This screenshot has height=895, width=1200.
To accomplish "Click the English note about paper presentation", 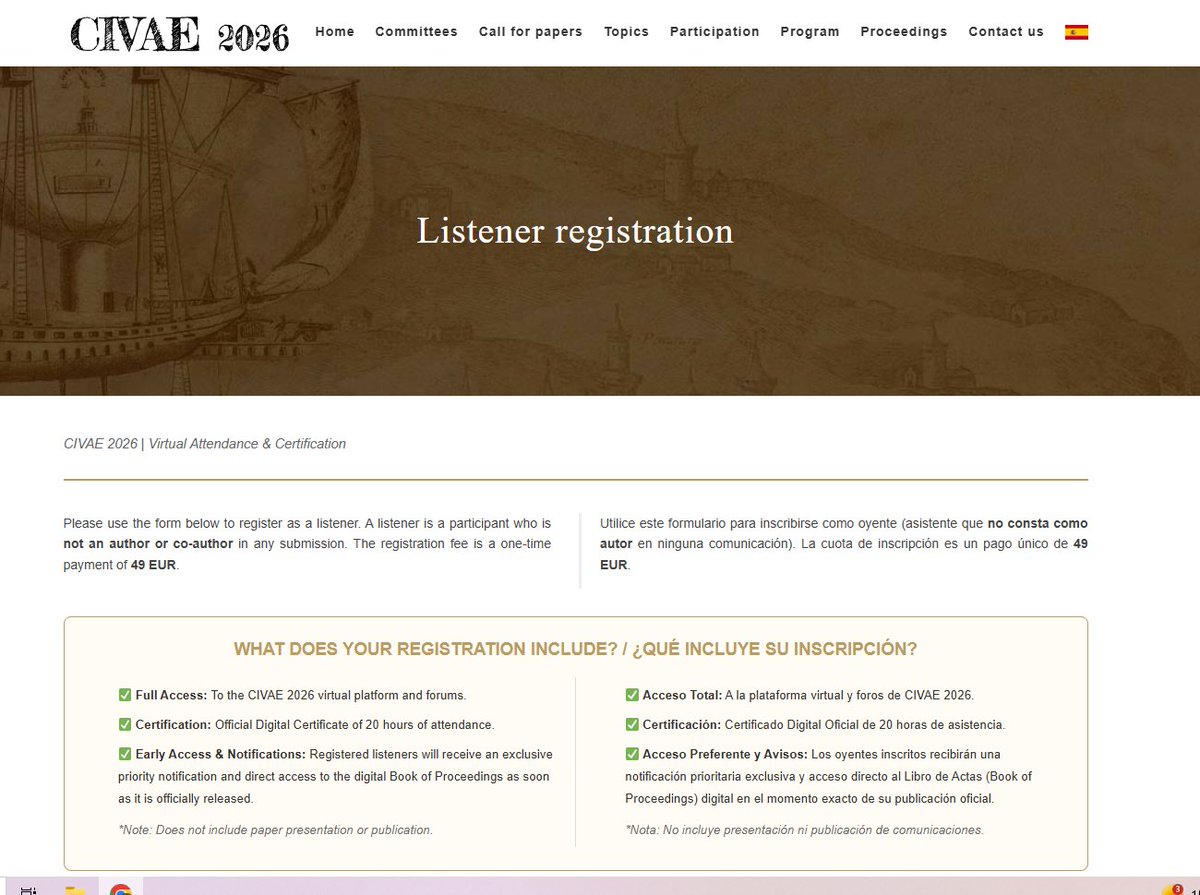I will [x=275, y=830].
